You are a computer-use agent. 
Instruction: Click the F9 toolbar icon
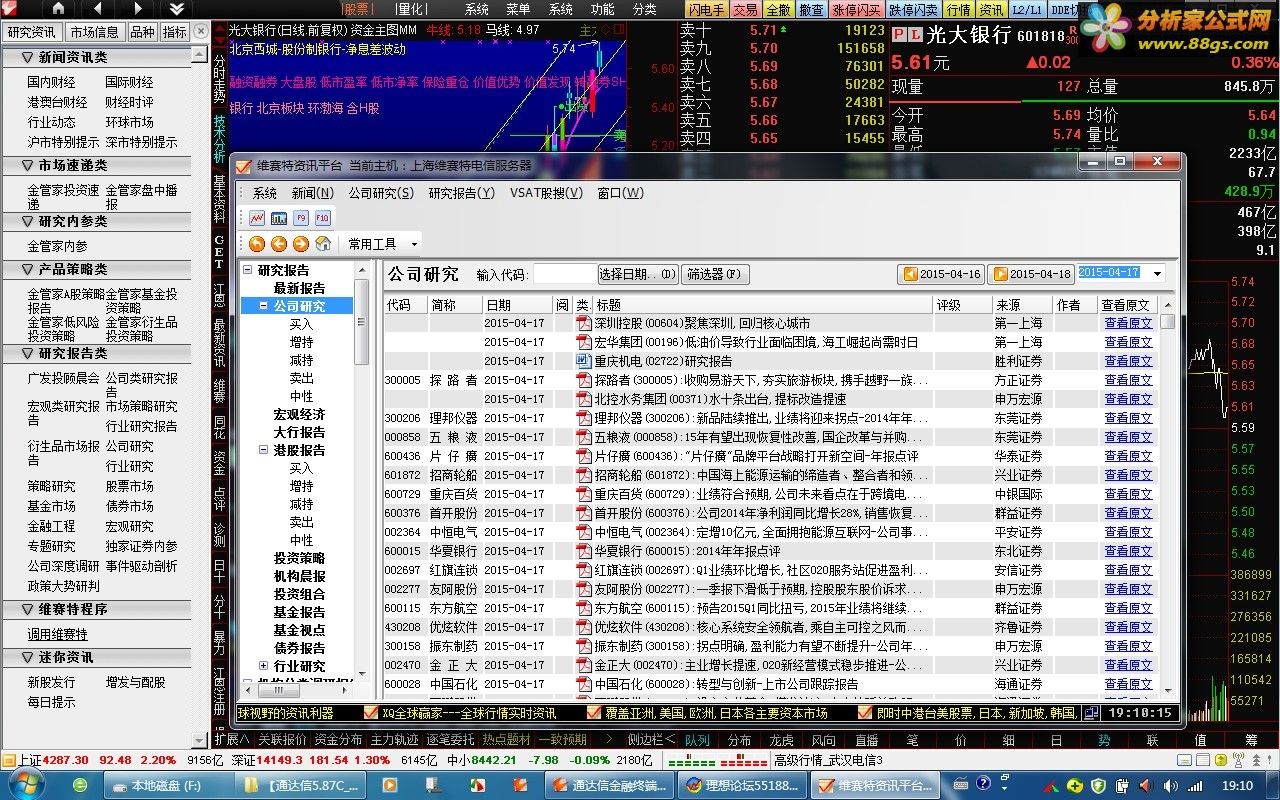click(x=301, y=217)
